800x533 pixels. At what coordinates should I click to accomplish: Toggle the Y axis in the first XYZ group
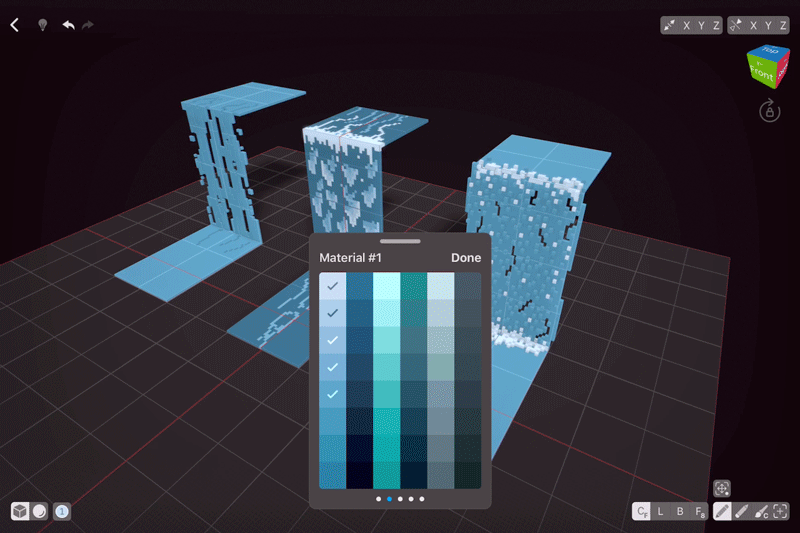(x=702, y=26)
